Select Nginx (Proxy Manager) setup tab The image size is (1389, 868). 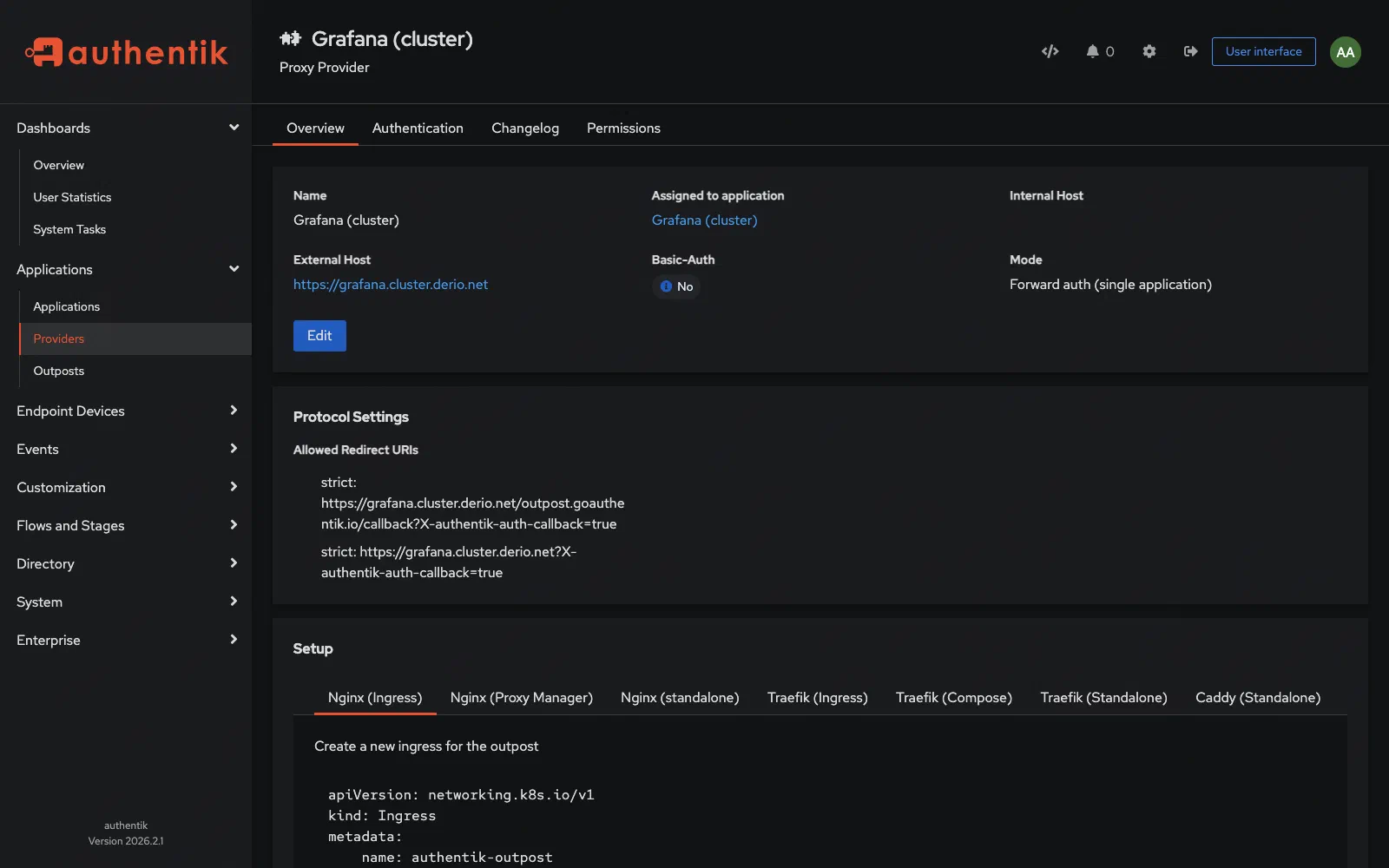pos(522,697)
